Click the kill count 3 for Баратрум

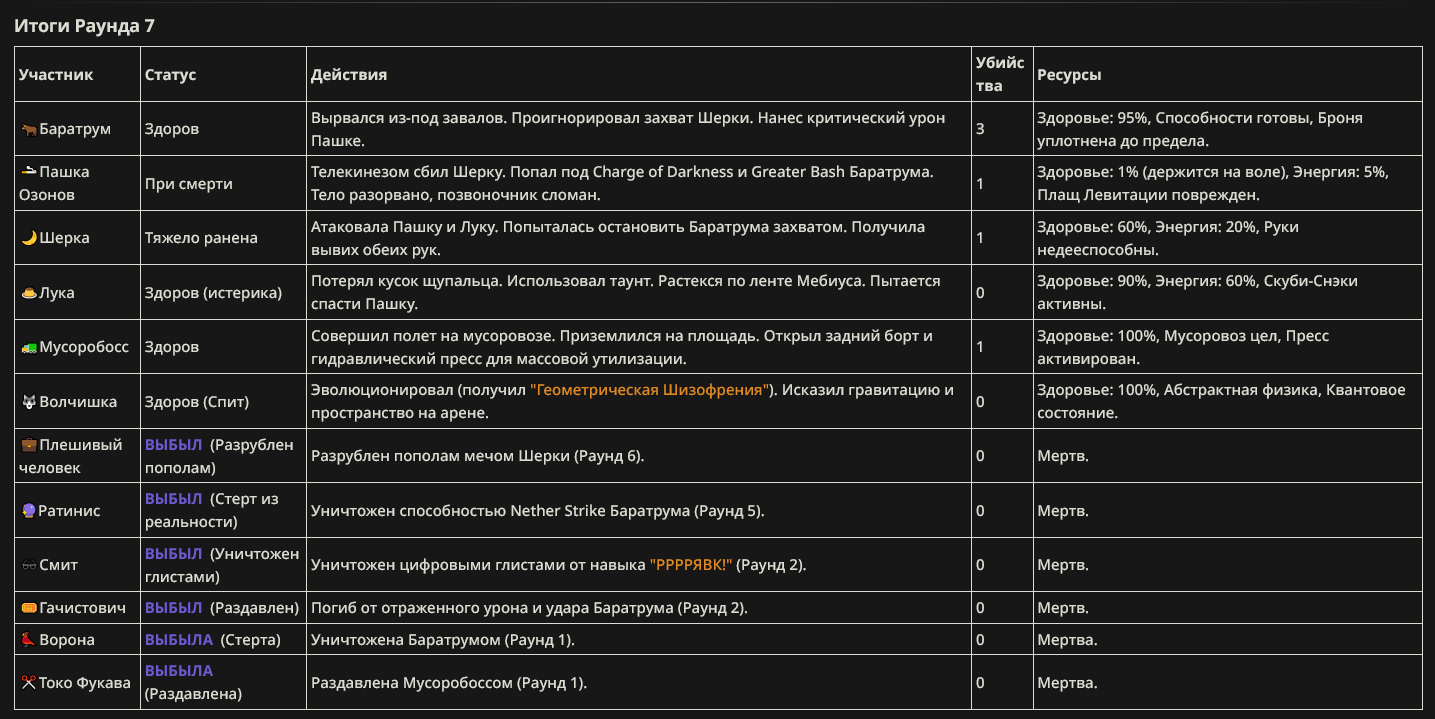(980, 129)
